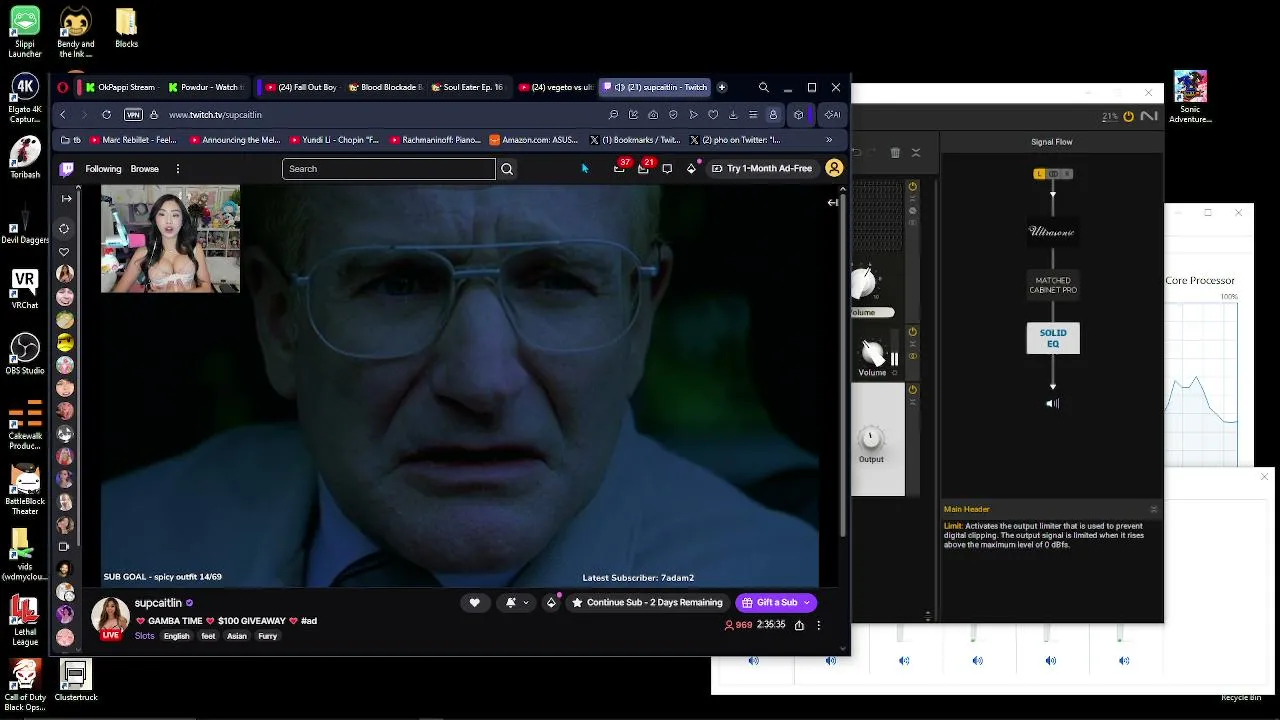Open Opera Aria AI button
The width and height of the screenshot is (1280, 720).
pos(832,115)
